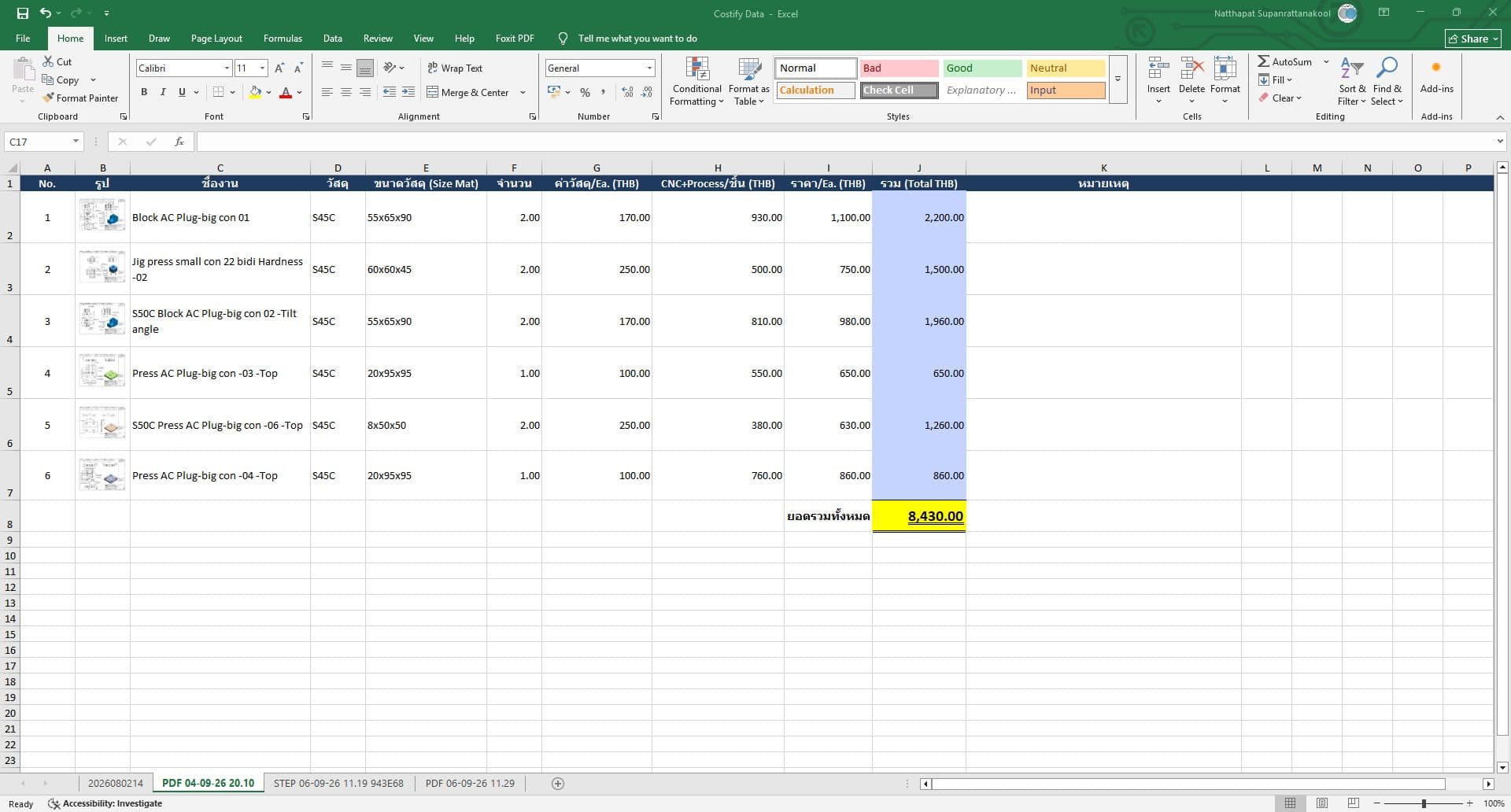Click the Share button
The height and width of the screenshot is (812, 1511).
point(1473,39)
